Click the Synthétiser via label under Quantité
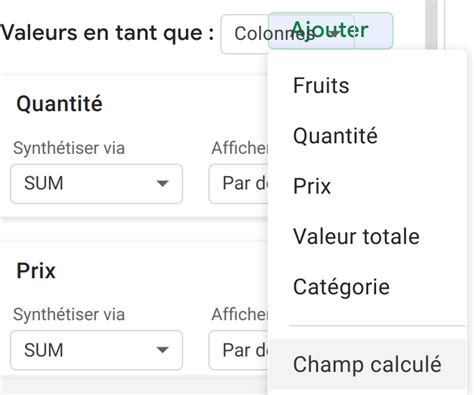Image resolution: width=474 pixels, height=395 pixels. coord(69,148)
